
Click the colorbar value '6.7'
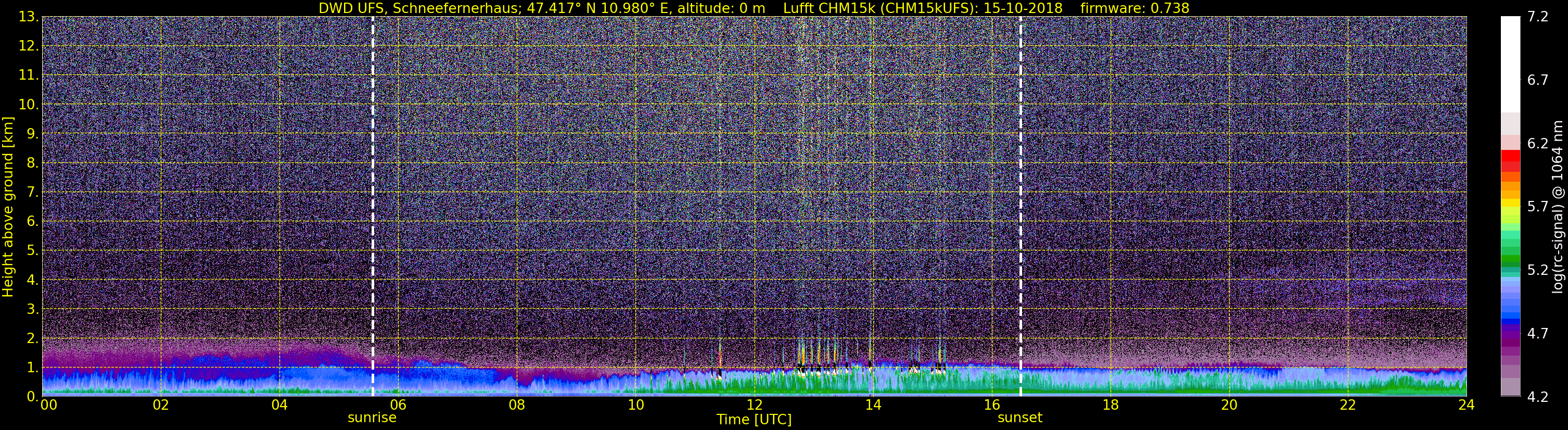pyautogui.click(x=1538, y=80)
